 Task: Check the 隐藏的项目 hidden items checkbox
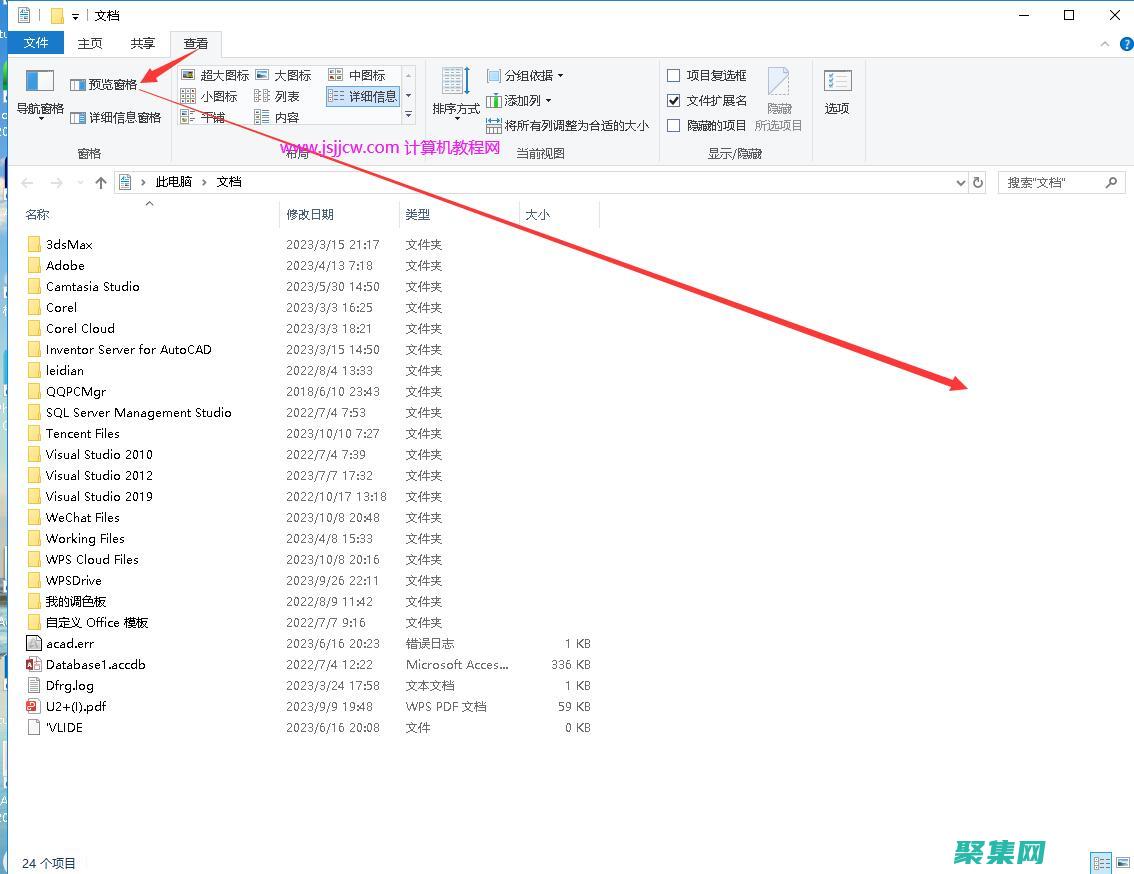point(674,125)
